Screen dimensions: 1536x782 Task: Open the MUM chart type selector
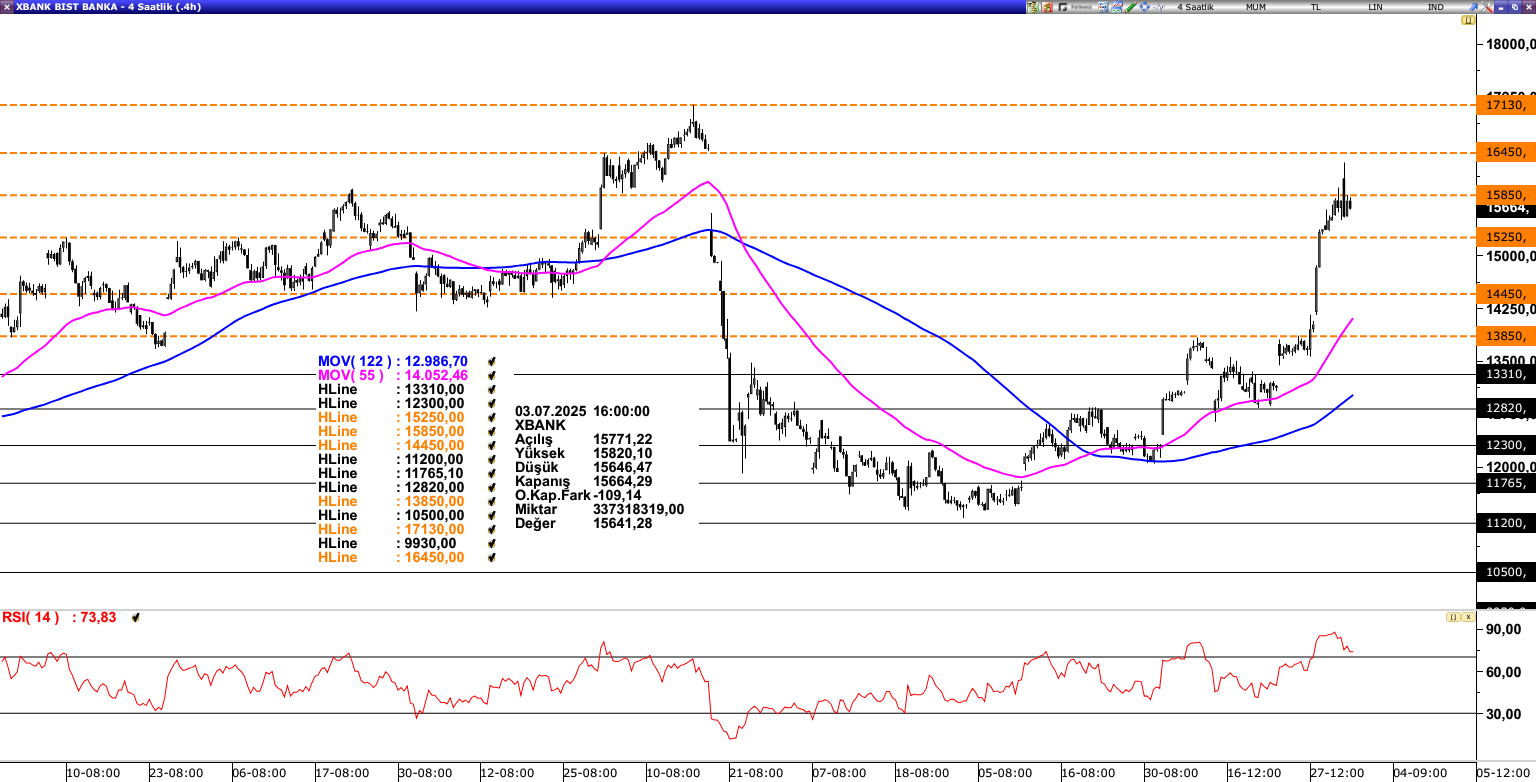1256,7
